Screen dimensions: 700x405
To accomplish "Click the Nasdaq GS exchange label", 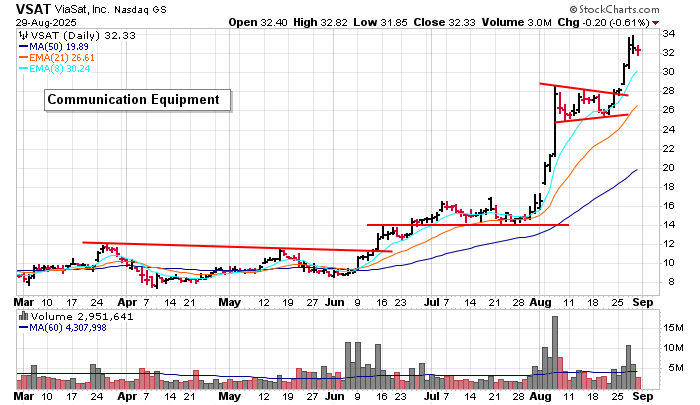I will (140, 9).
